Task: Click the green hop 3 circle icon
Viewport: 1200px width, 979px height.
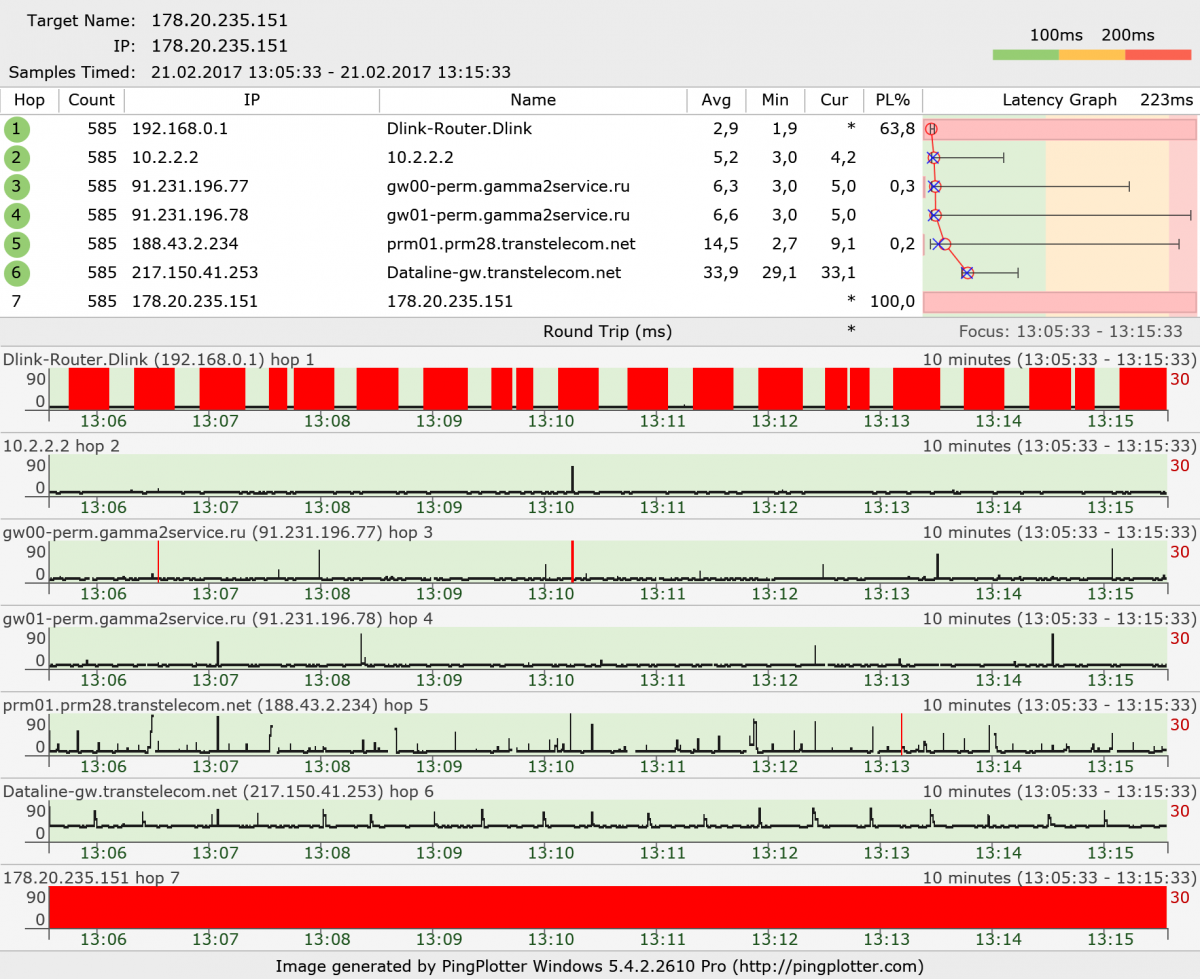Action: point(17,187)
